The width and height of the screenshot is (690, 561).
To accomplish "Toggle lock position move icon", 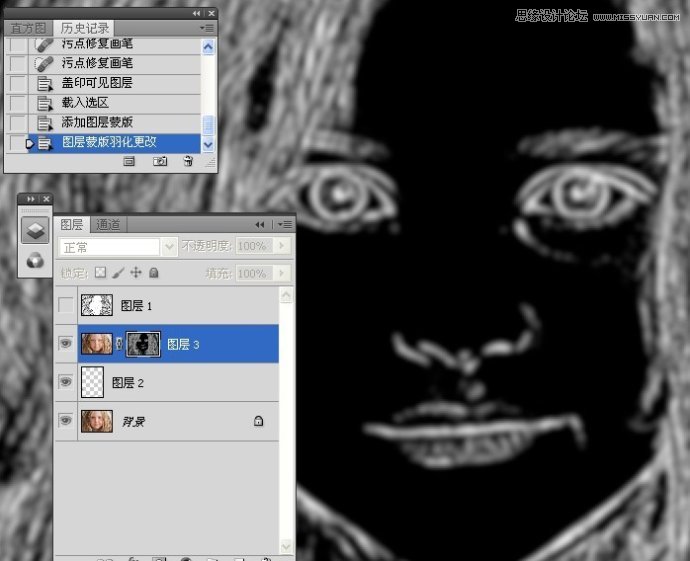I will point(136,273).
